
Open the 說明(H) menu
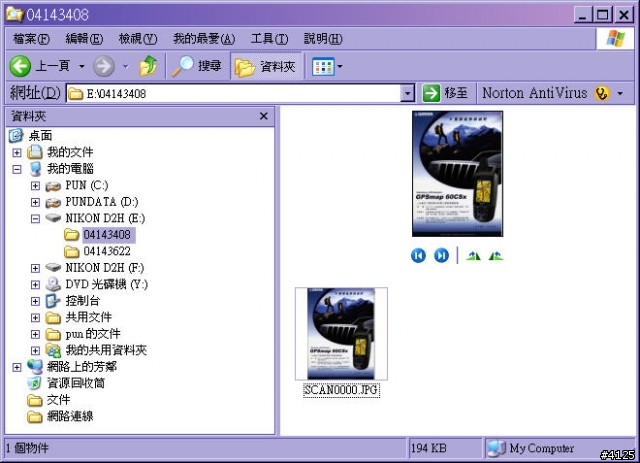pos(323,39)
